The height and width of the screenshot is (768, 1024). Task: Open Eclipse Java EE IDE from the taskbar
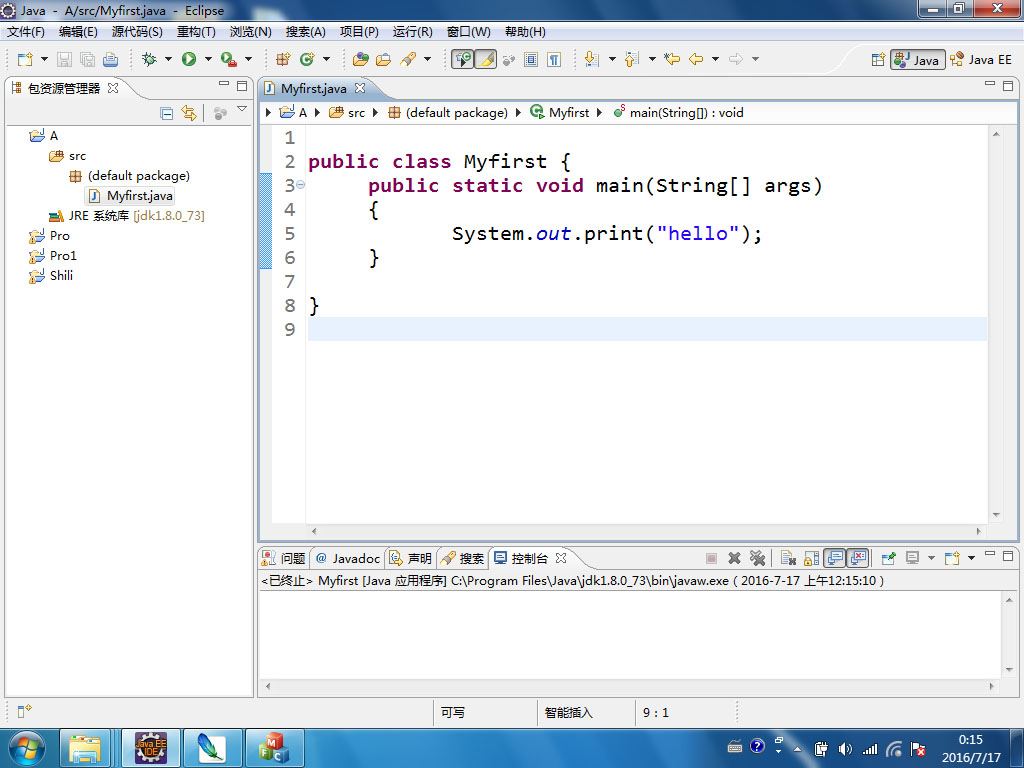151,748
